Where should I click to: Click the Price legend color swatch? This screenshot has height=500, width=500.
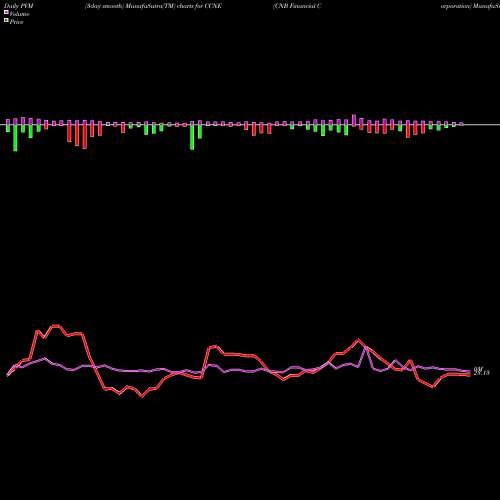[6, 20]
